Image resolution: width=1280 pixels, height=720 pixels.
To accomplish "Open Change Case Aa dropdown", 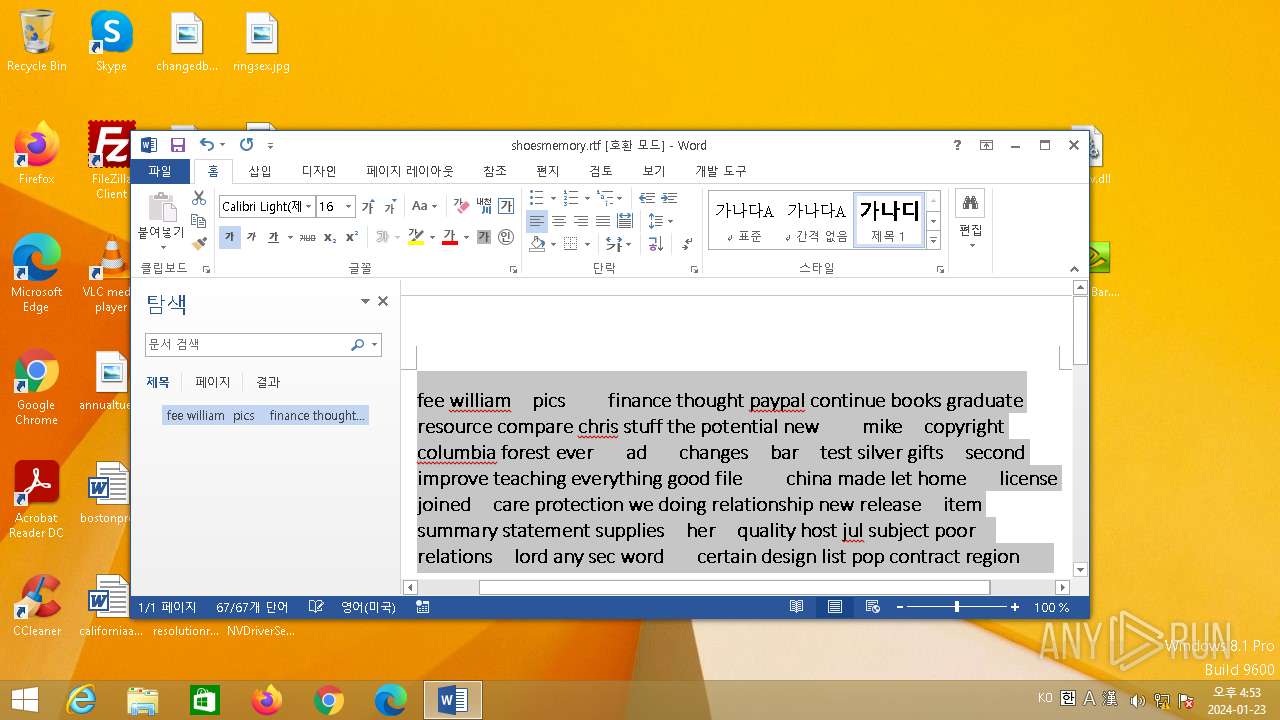I will [x=424, y=206].
